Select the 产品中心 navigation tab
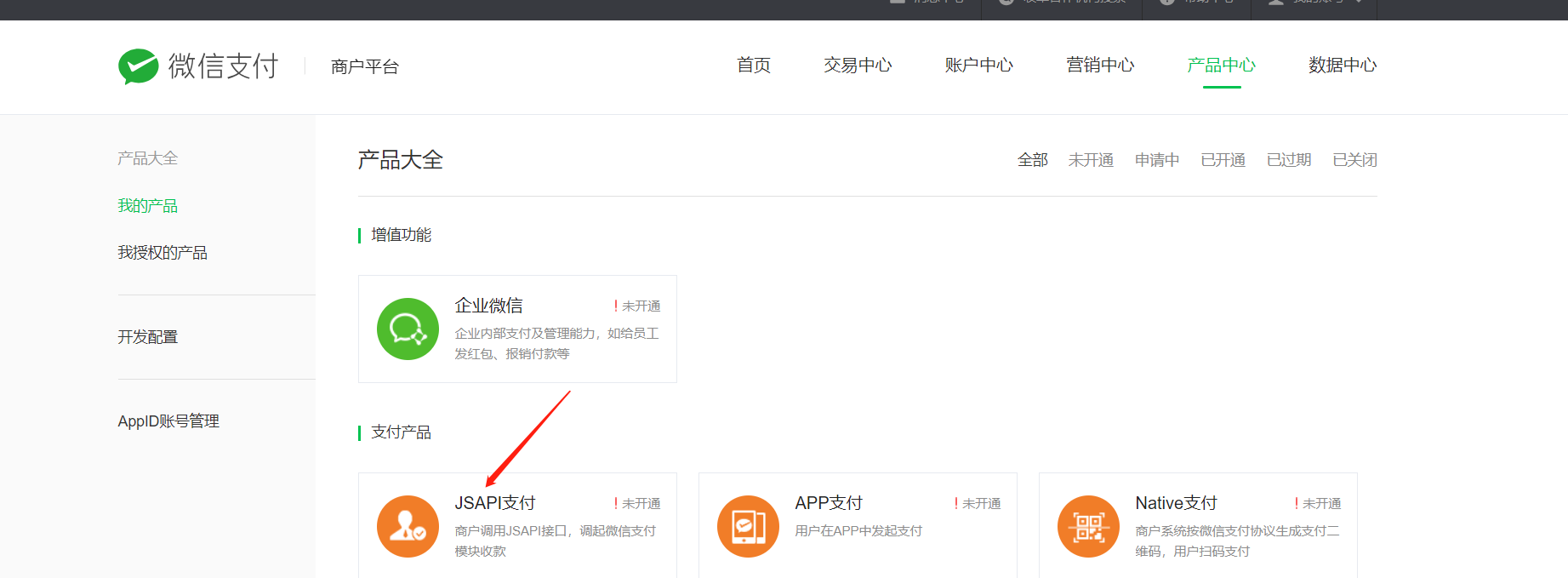Image resolution: width=1568 pixels, height=578 pixels. pos(1222,66)
